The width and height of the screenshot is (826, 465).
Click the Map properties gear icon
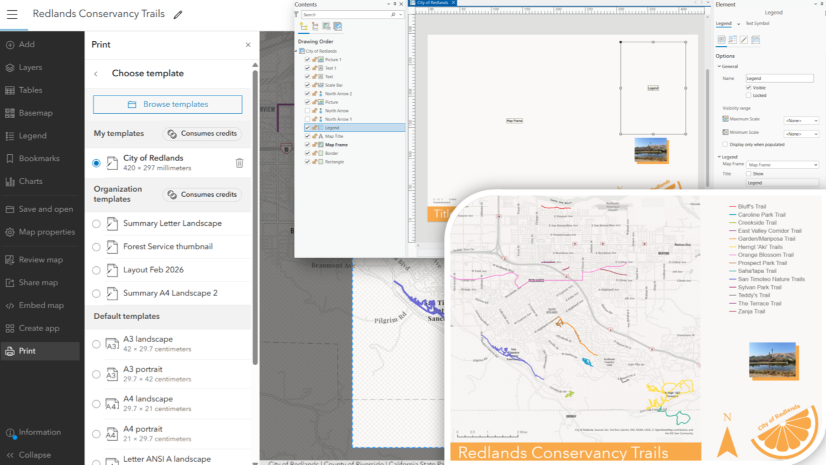click(10, 232)
